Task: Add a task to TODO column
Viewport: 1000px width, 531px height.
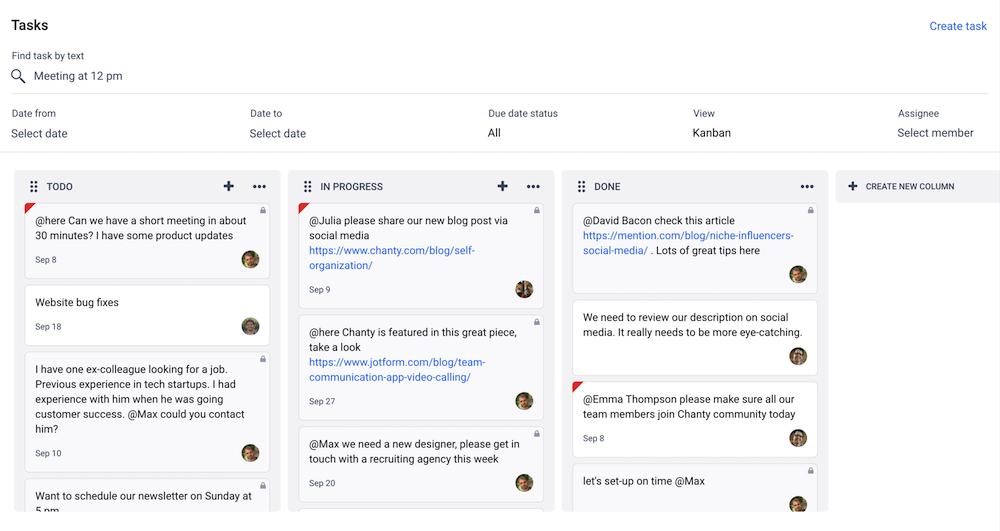Action: pyautogui.click(x=228, y=186)
